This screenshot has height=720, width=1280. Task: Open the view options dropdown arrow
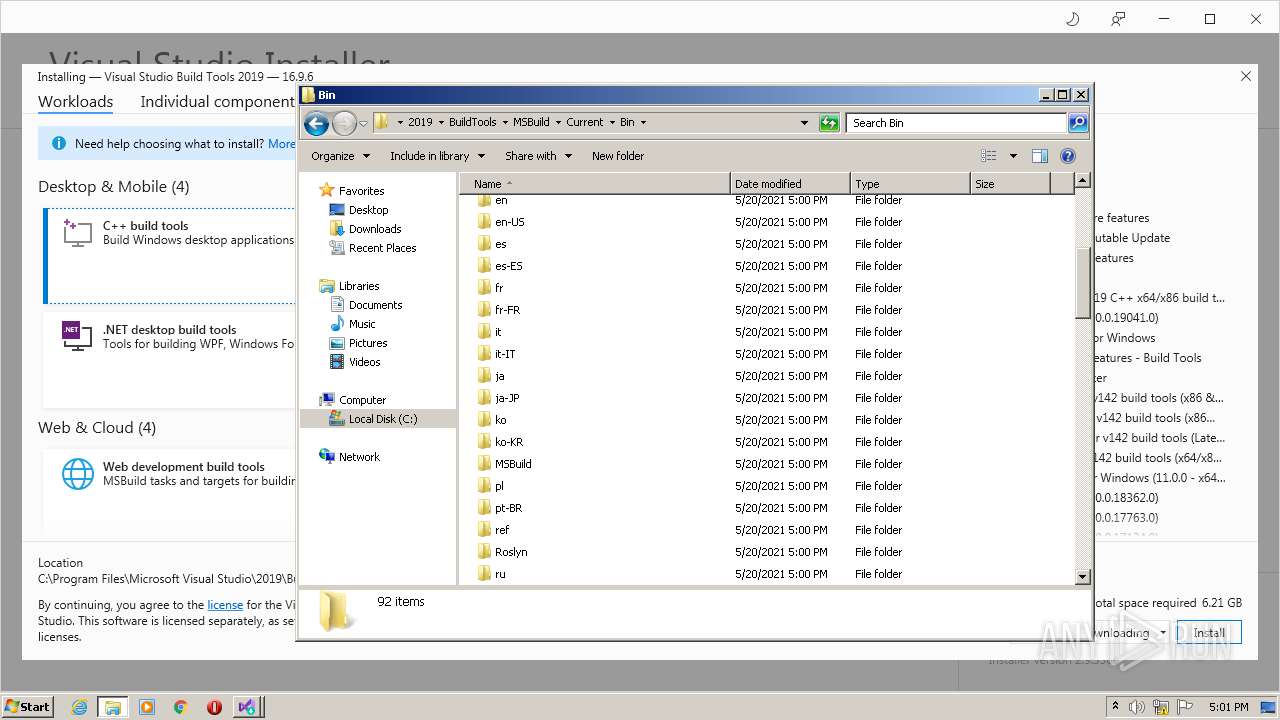1013,156
